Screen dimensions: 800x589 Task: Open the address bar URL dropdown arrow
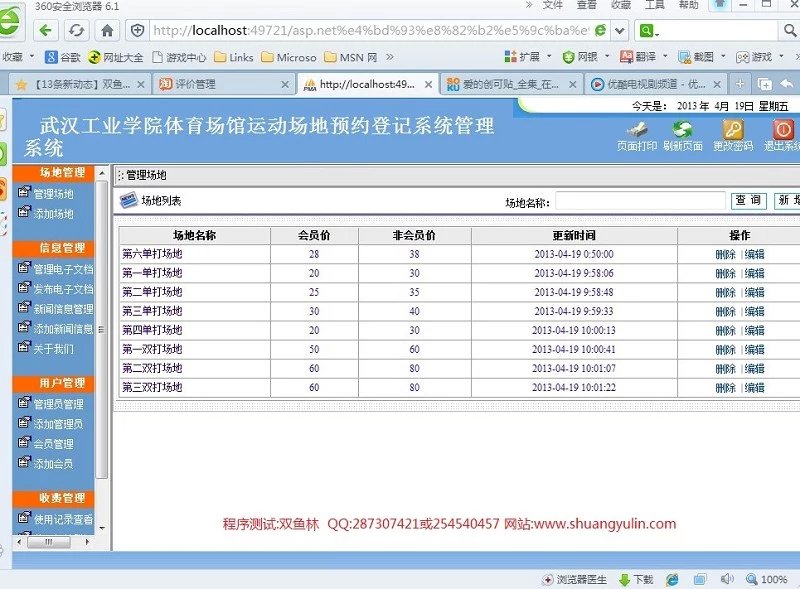click(620, 30)
